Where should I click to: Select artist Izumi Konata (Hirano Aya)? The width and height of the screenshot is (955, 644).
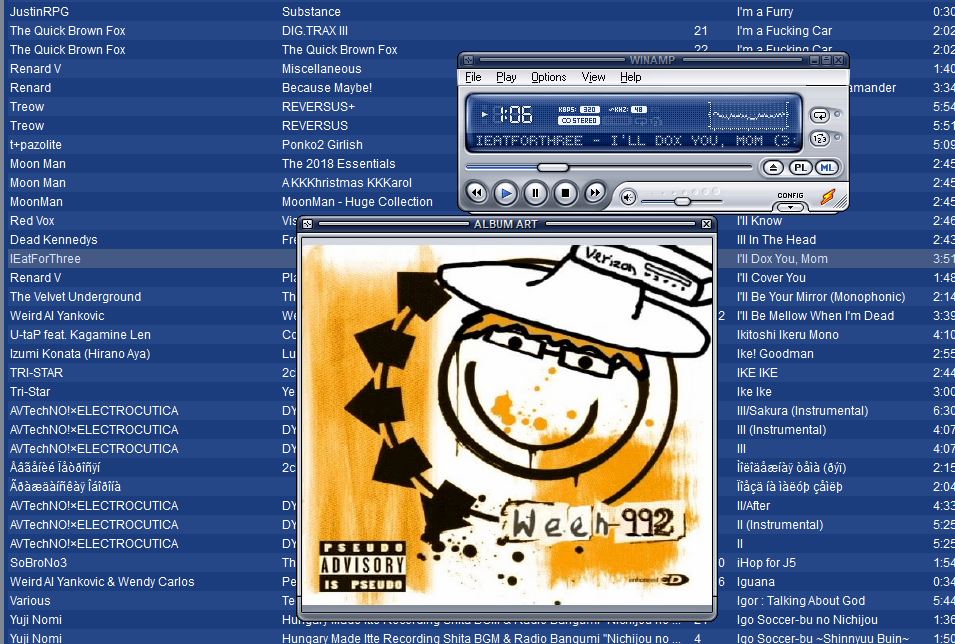click(80, 354)
